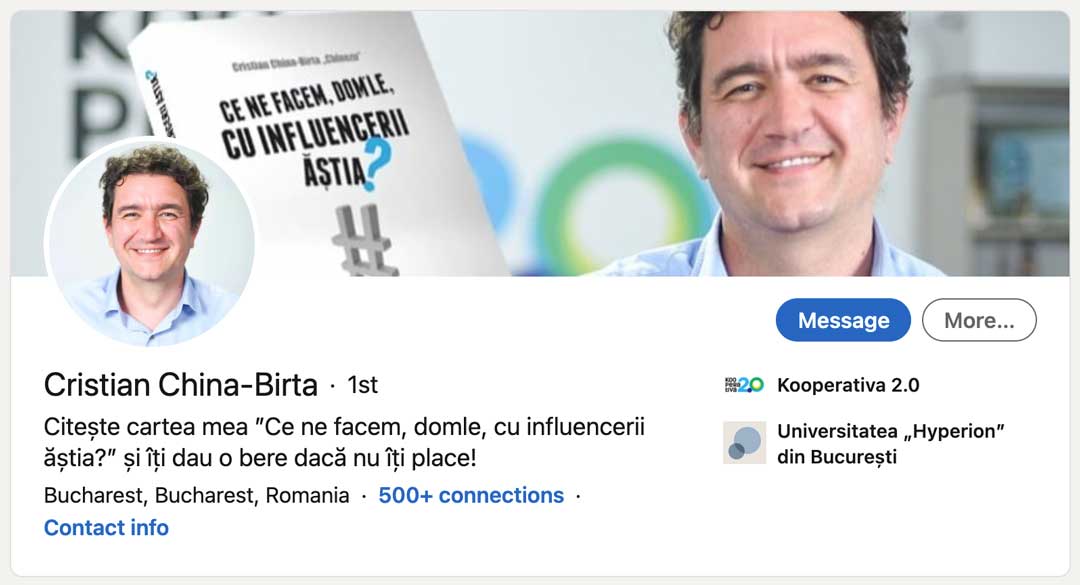This screenshot has height=585, width=1080.
Task: Click the 1st degree connection badge
Action: point(362,385)
